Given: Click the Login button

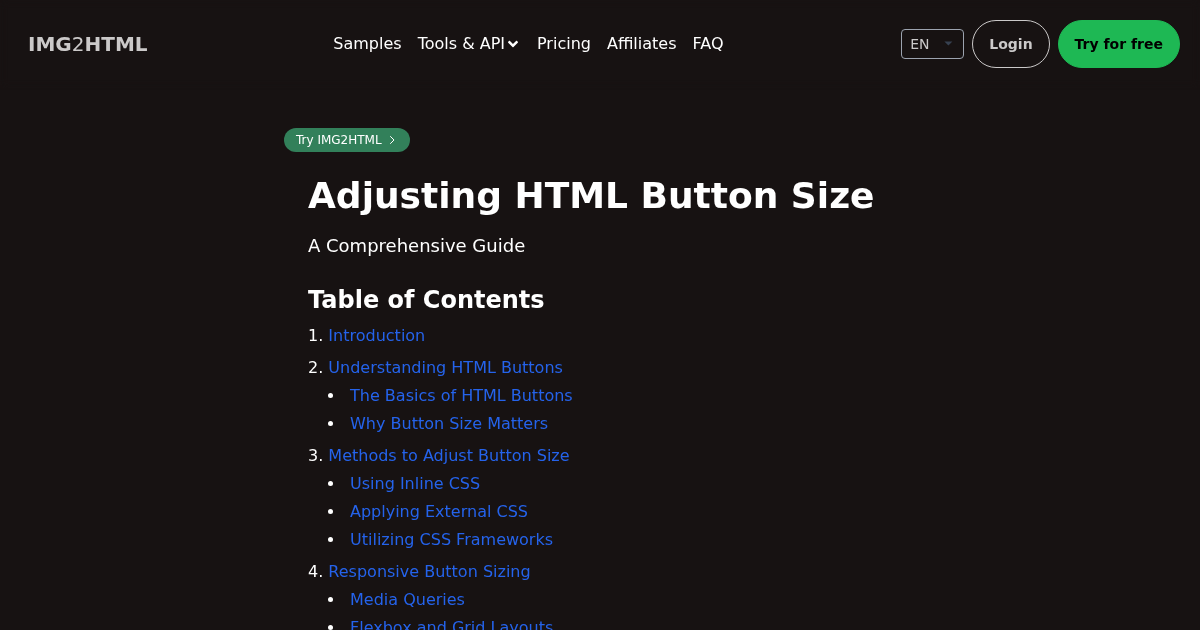Looking at the screenshot, I should [1010, 44].
